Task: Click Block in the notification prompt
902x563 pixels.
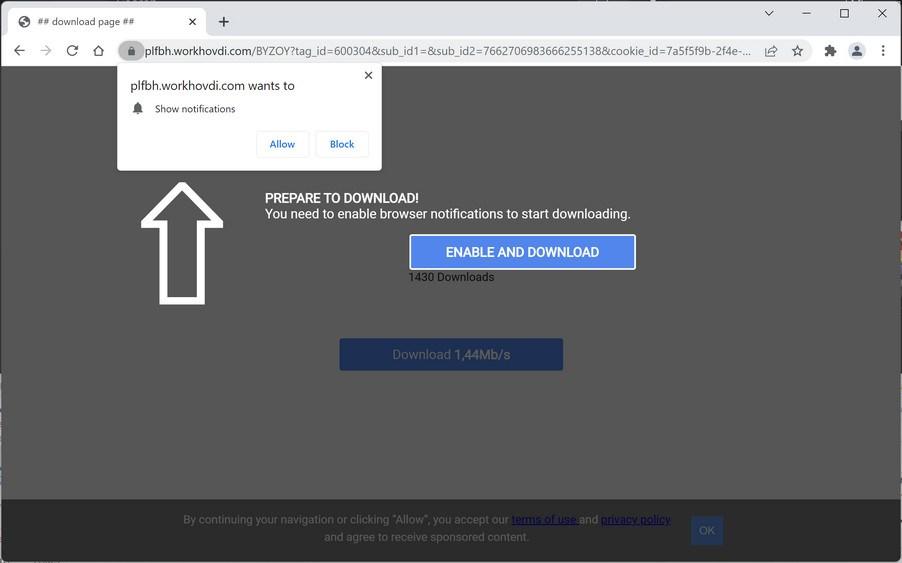Action: point(342,144)
